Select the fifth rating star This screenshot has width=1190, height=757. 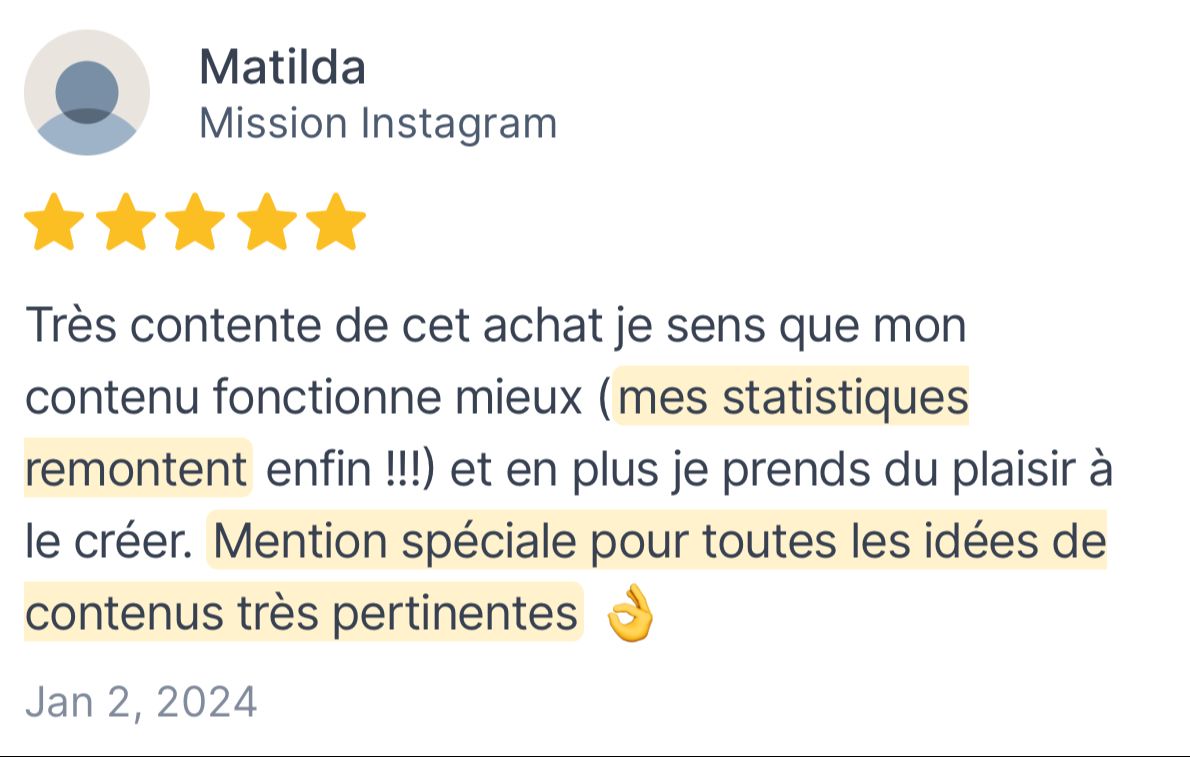(336, 221)
